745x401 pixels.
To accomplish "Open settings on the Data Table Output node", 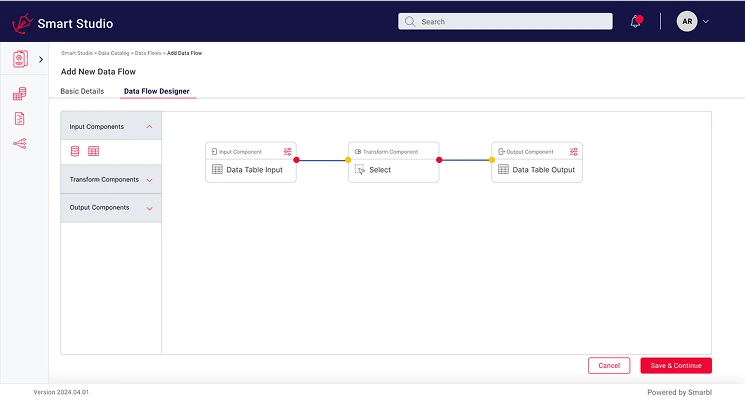I will pos(574,152).
